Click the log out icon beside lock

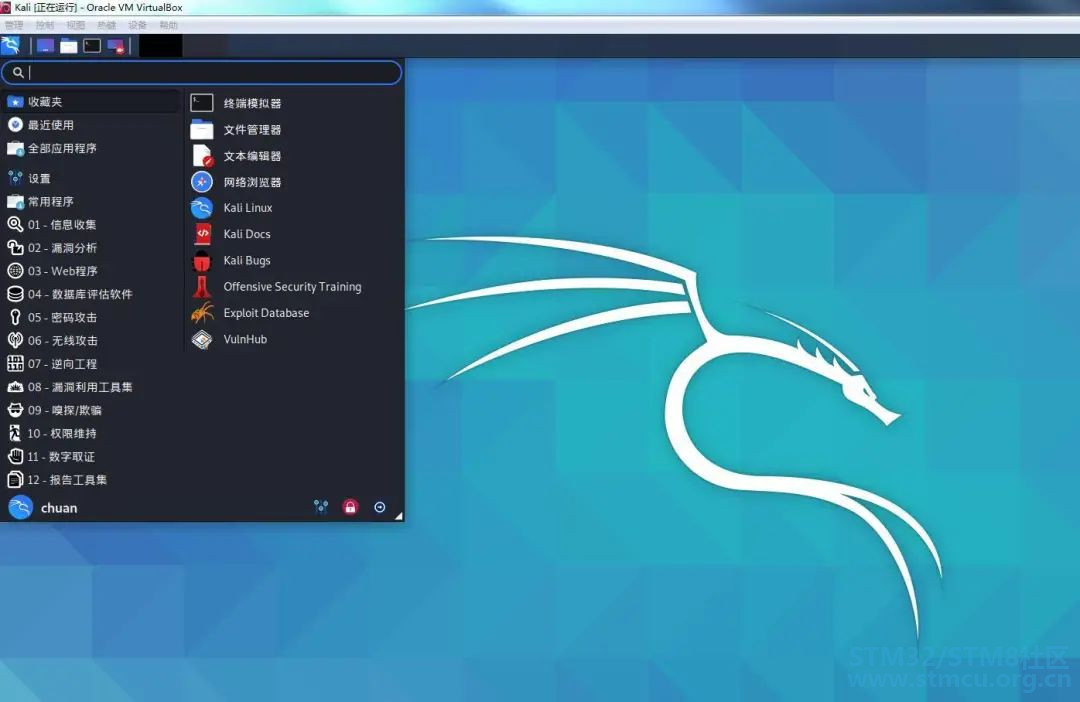point(380,507)
